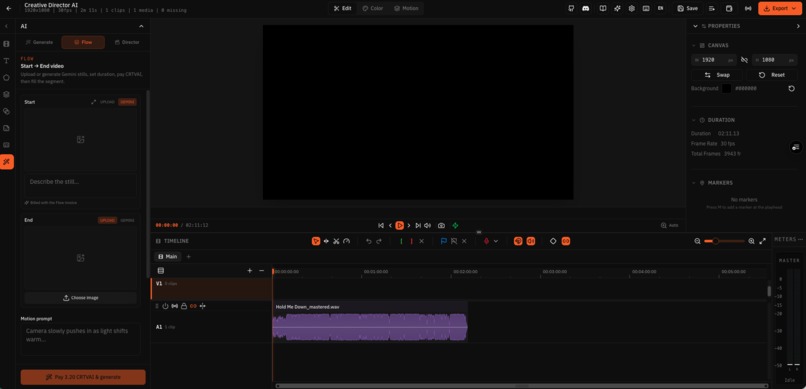The width and height of the screenshot is (806, 389).
Task: Select the scissors cut tool in timeline
Action: pyautogui.click(x=336, y=241)
